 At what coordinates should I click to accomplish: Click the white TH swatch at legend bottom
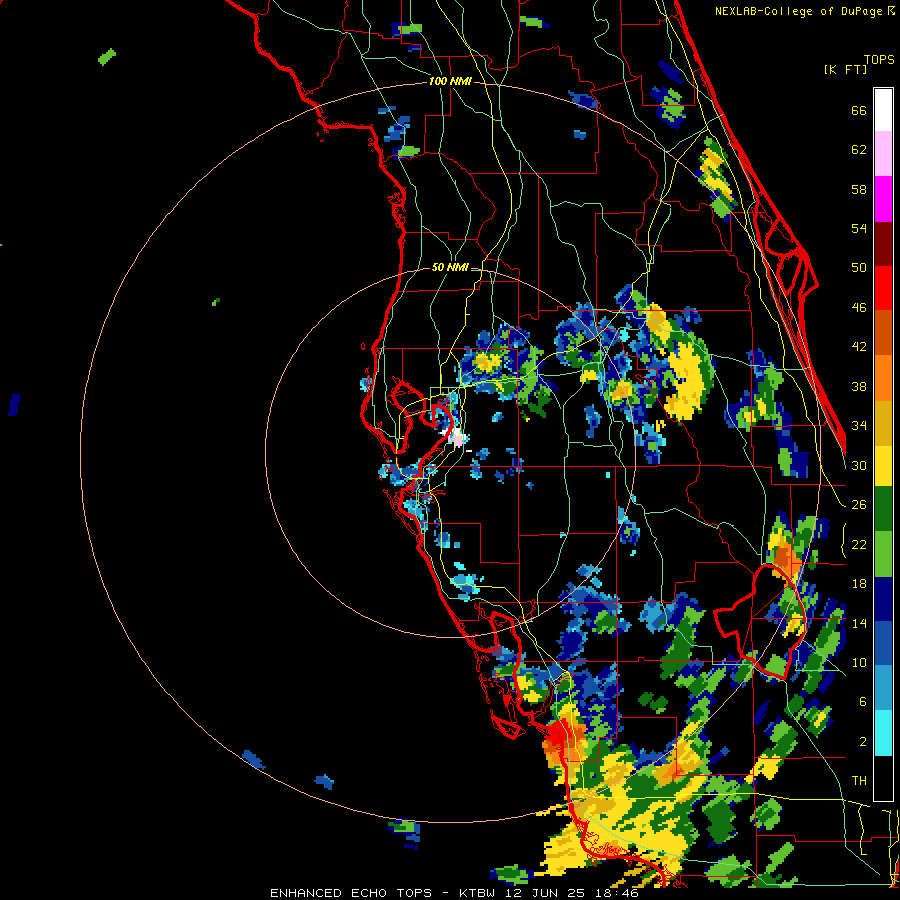pos(883,778)
